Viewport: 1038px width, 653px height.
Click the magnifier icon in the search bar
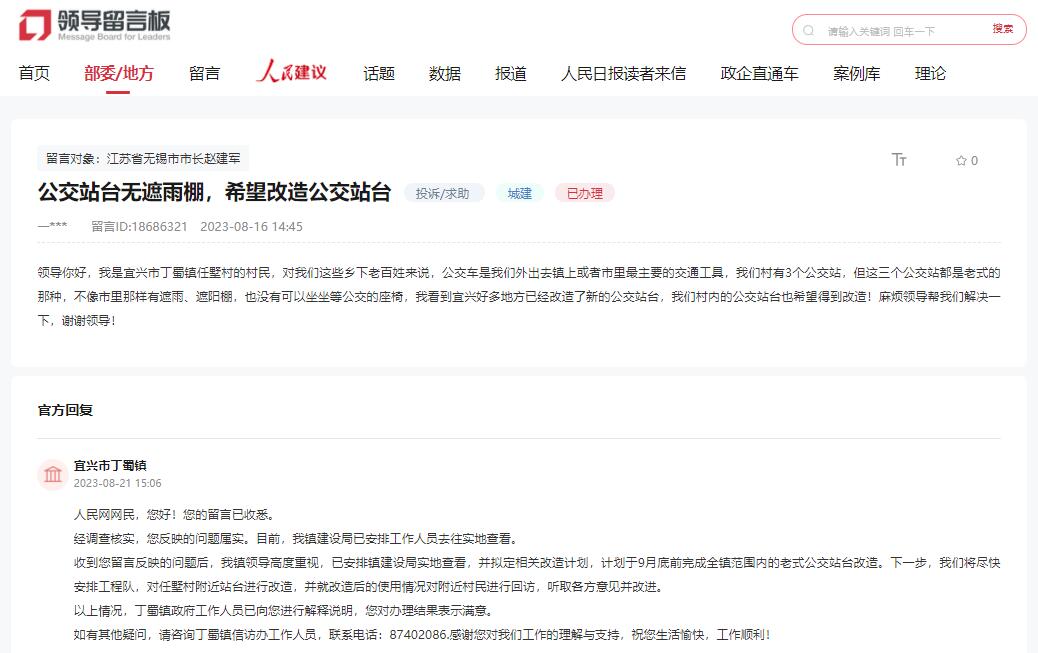(x=808, y=29)
